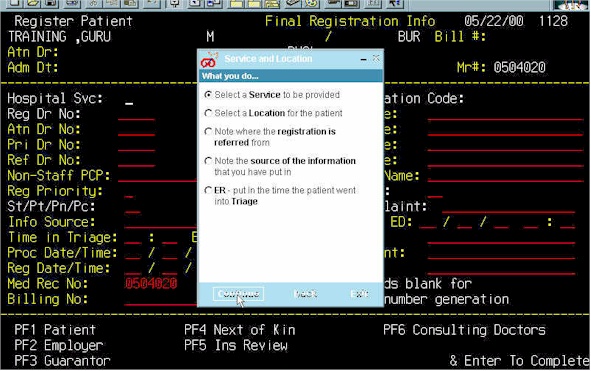Image resolution: width=591 pixels, height=371 pixels.
Task: Choose the 'Location for the patient' radio option
Action: (208, 113)
